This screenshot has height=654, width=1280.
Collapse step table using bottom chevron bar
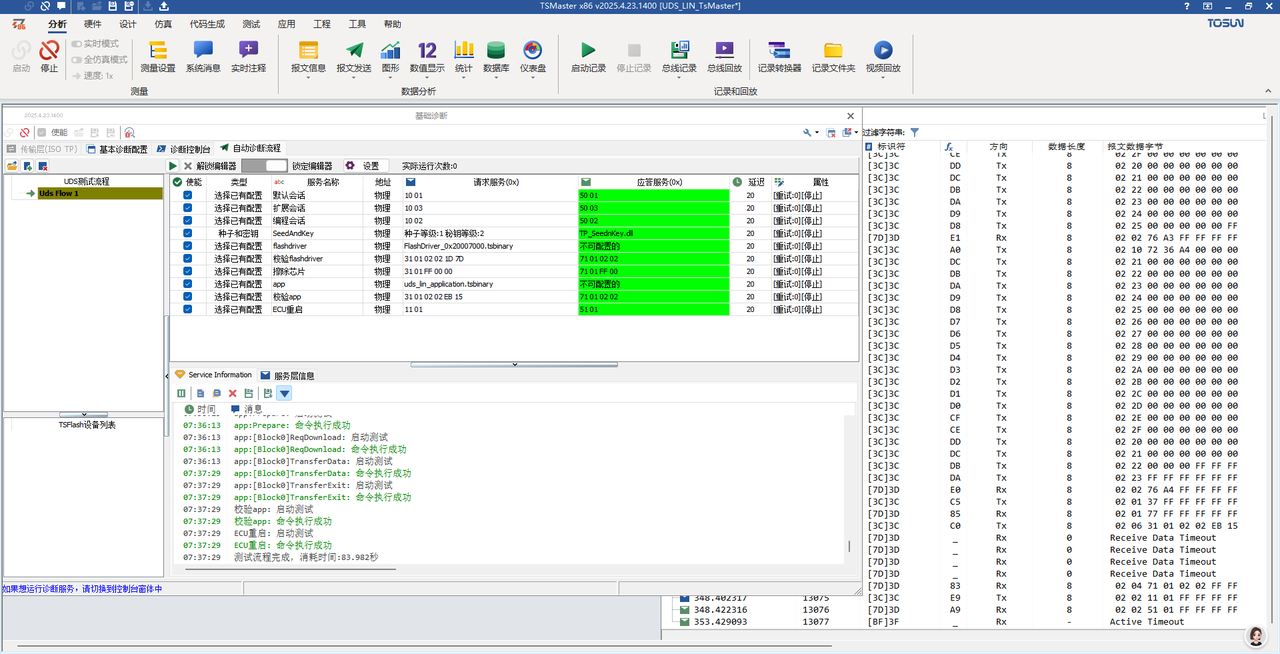(x=514, y=364)
